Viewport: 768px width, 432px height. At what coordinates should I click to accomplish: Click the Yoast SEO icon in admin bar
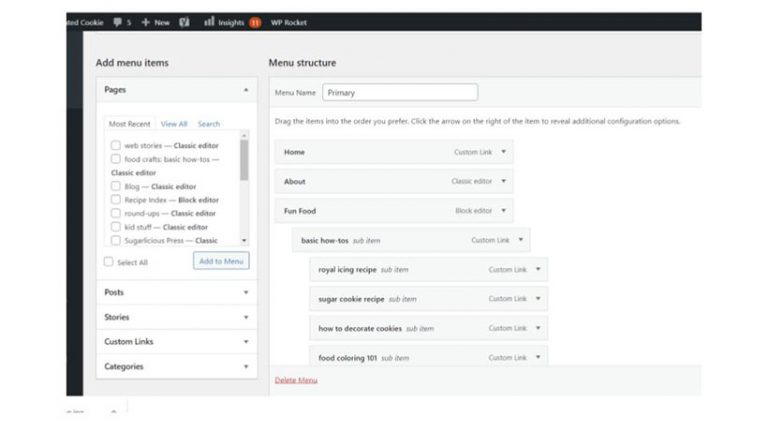click(185, 22)
